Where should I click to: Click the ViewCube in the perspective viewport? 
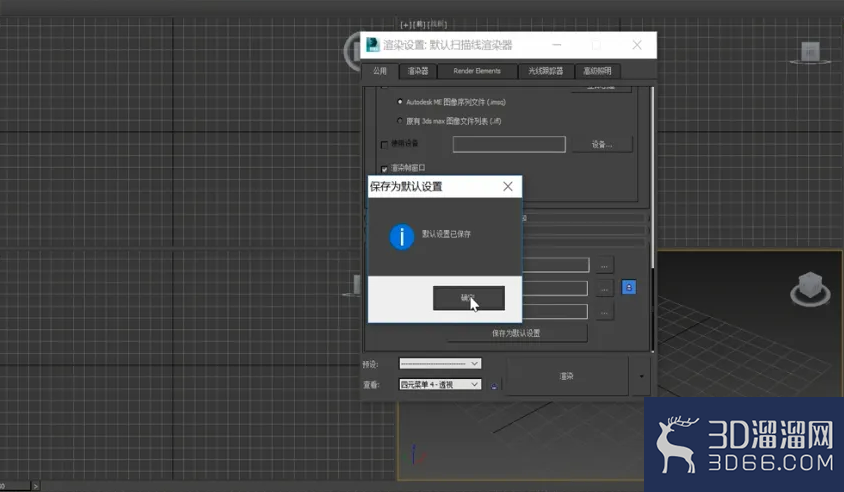click(810, 289)
